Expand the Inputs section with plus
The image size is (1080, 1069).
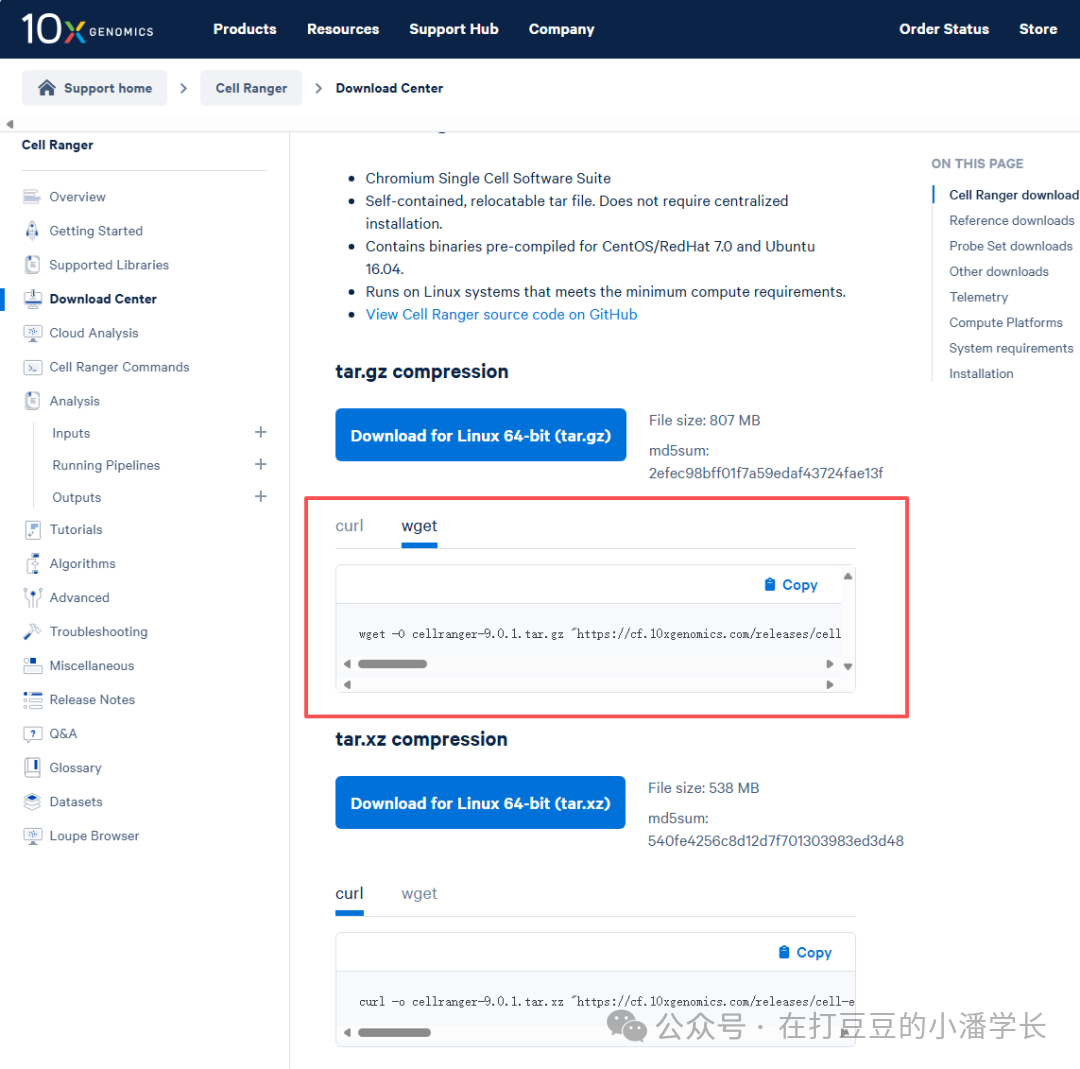click(x=260, y=433)
